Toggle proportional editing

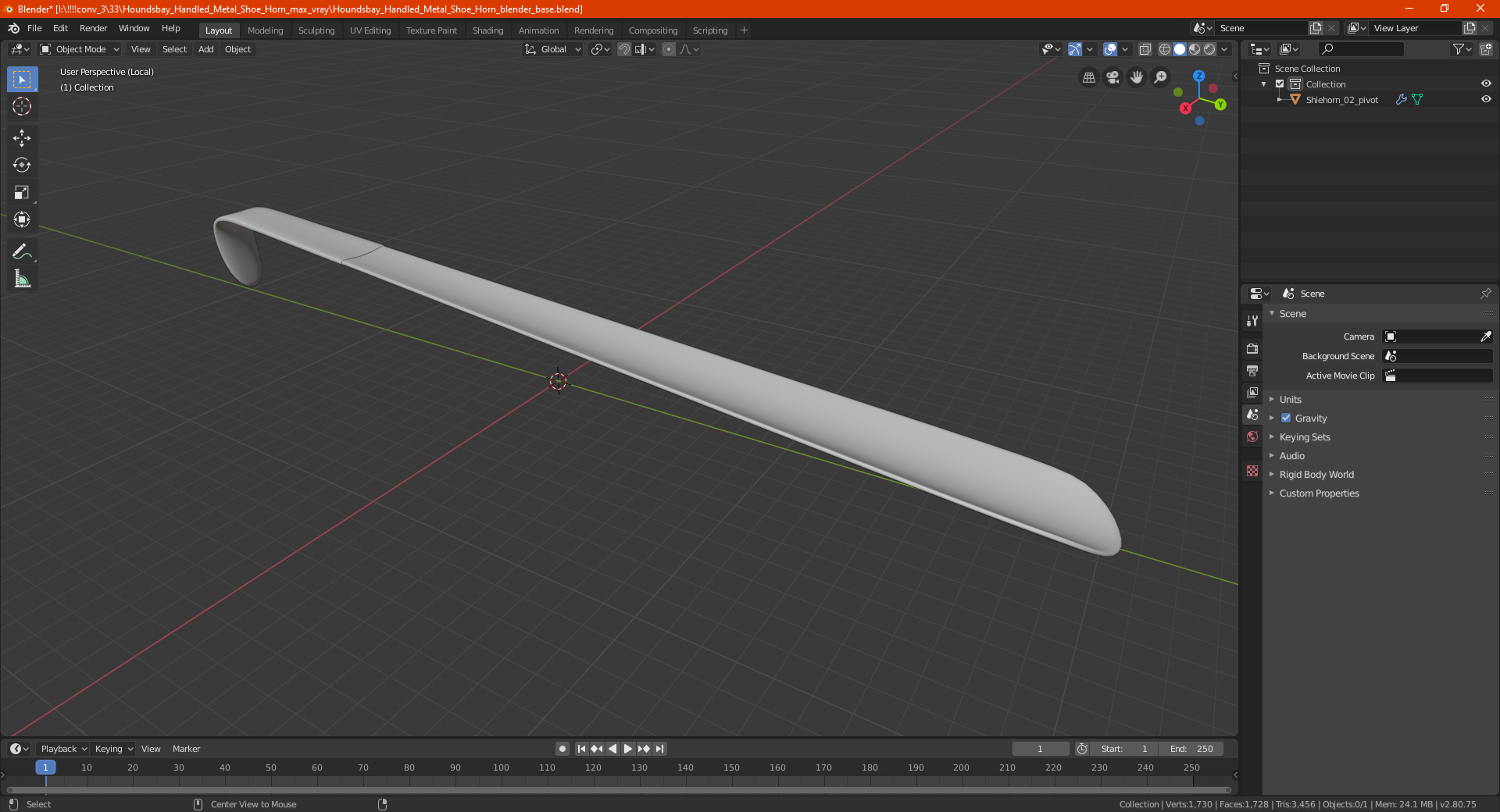click(669, 49)
